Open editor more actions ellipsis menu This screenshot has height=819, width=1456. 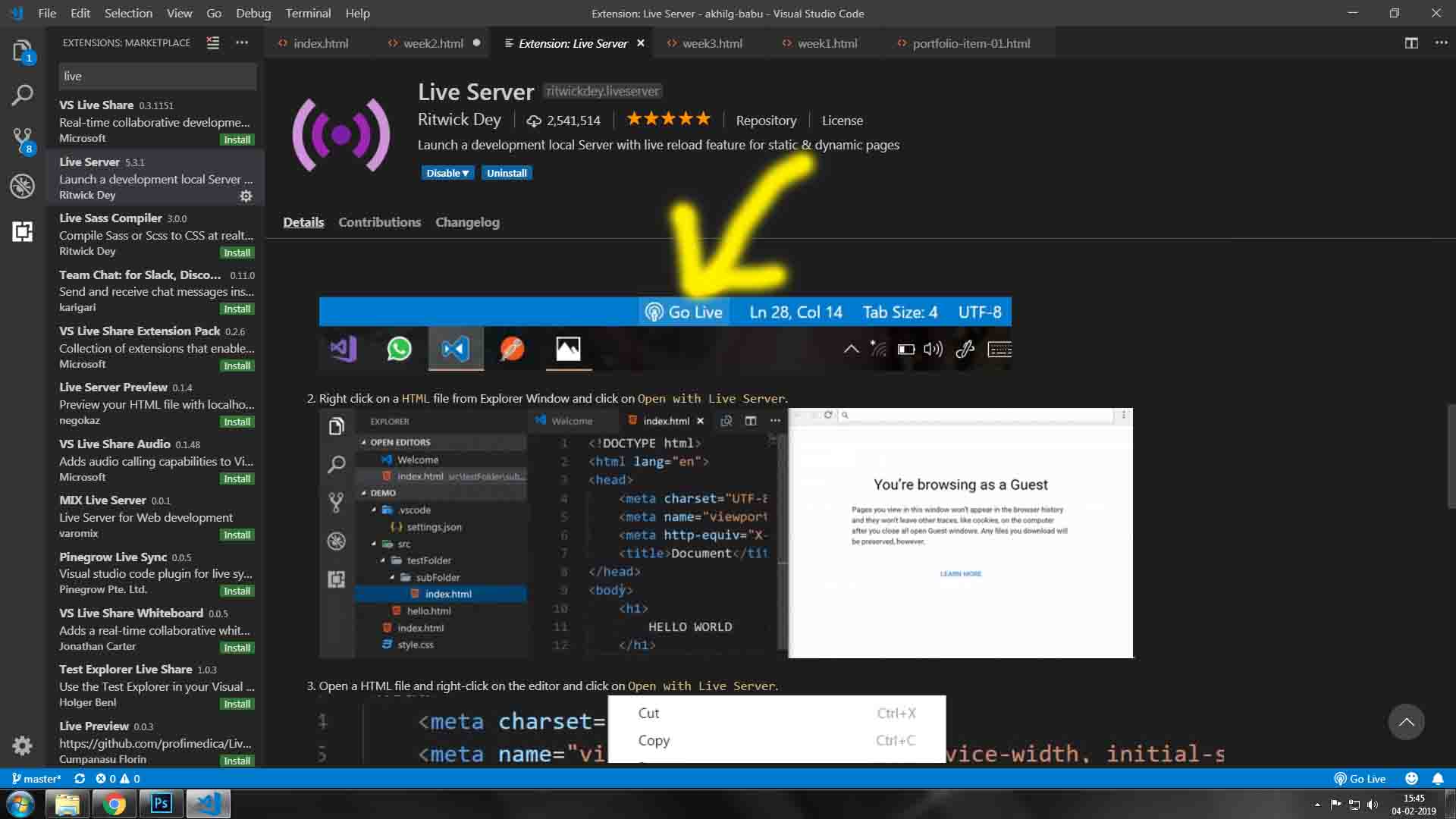(x=1441, y=43)
